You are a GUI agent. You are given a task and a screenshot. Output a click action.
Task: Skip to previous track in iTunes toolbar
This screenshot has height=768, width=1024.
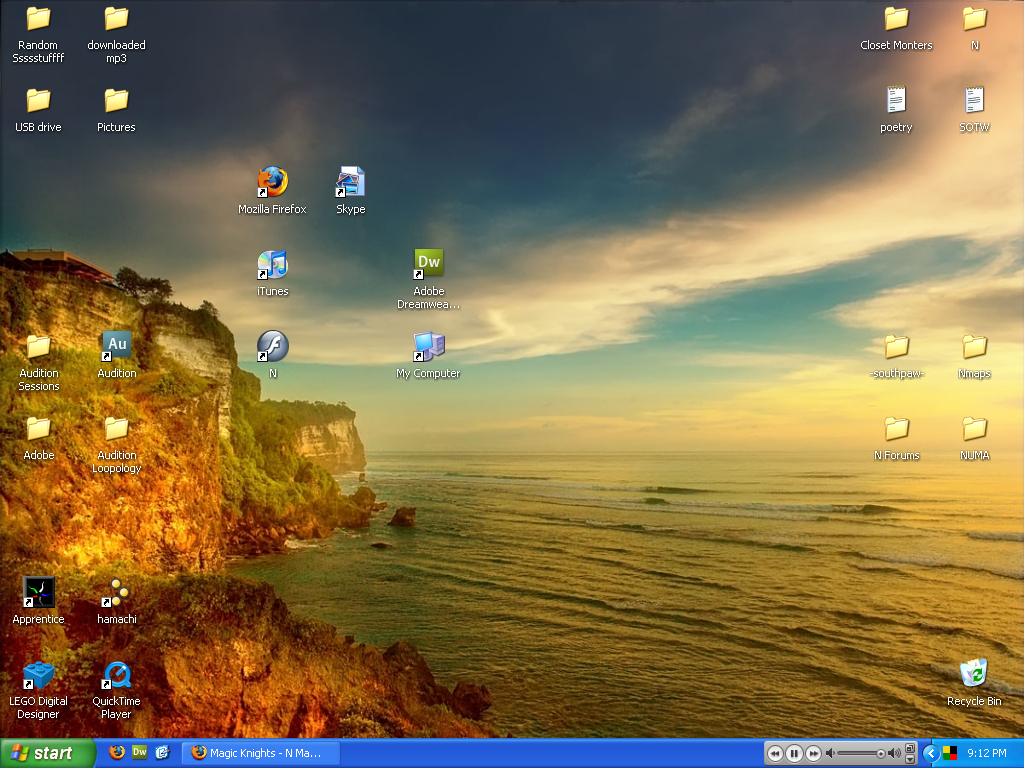tap(775, 754)
